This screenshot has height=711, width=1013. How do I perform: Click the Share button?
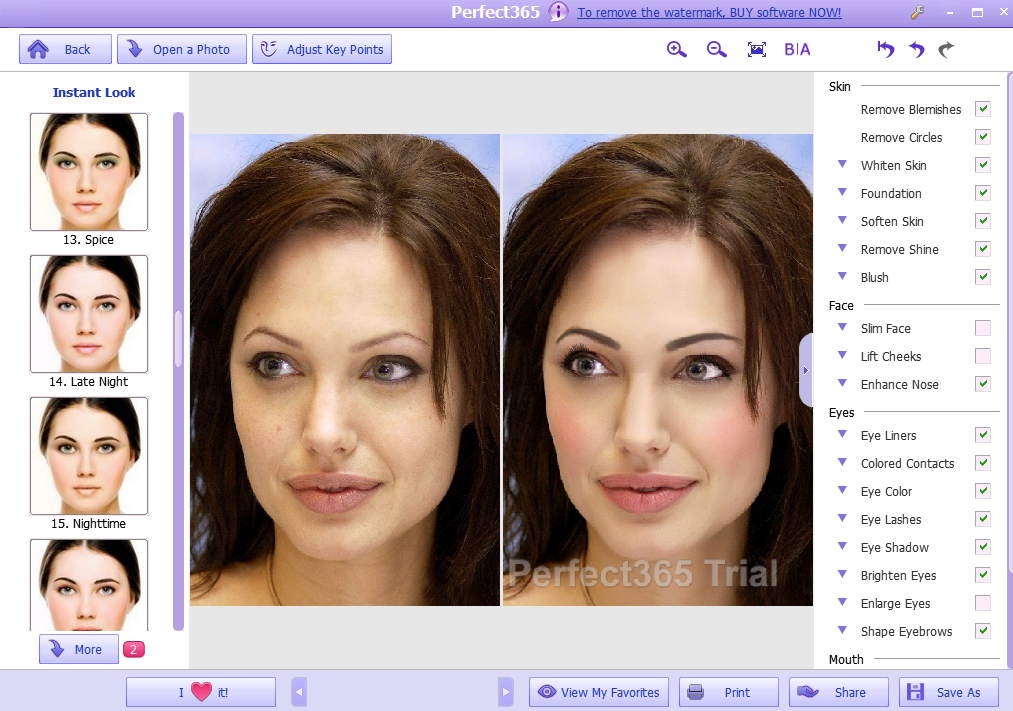coord(839,692)
